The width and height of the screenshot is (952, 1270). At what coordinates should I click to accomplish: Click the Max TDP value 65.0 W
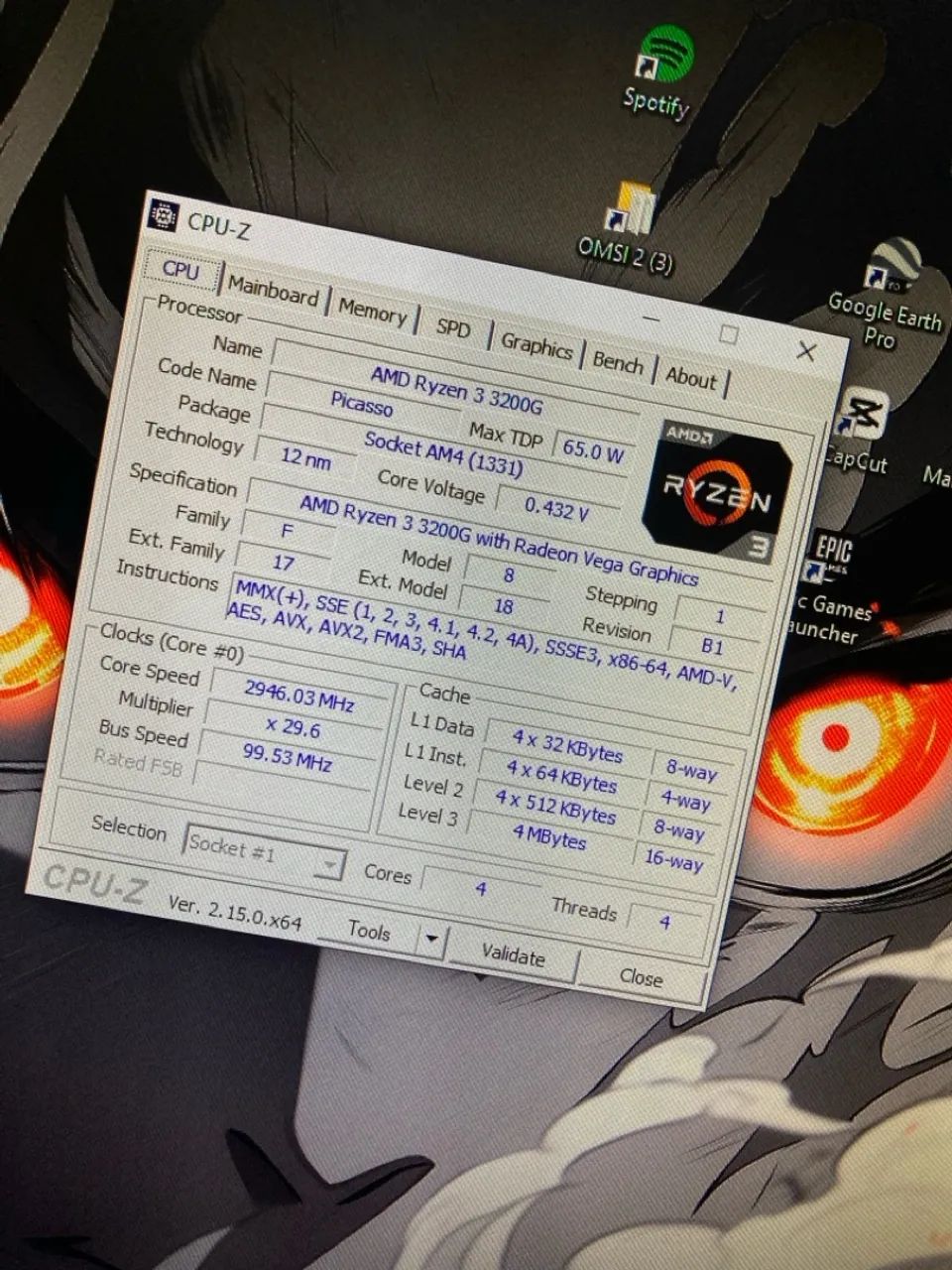coord(593,450)
